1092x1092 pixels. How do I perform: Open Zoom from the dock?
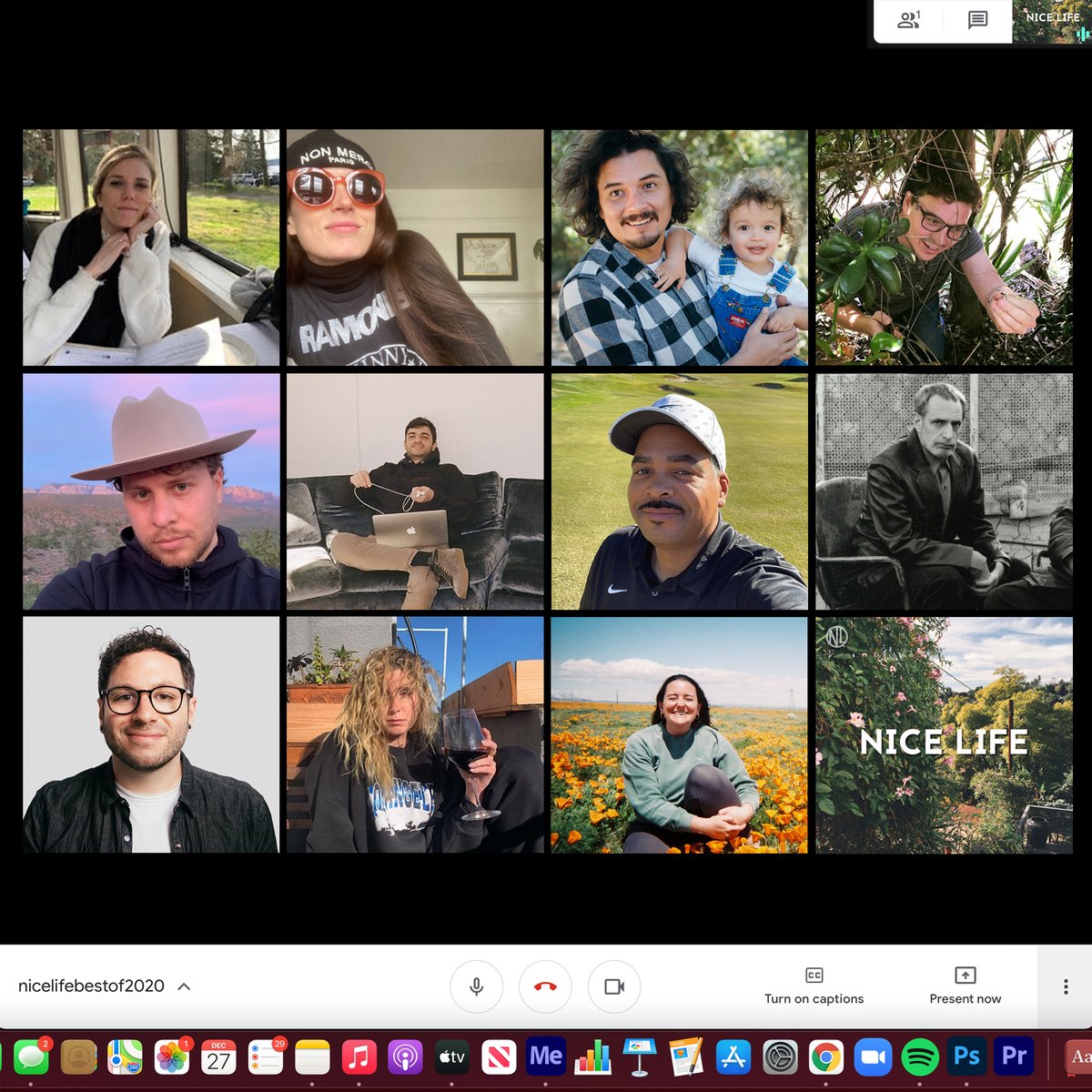[874, 1057]
